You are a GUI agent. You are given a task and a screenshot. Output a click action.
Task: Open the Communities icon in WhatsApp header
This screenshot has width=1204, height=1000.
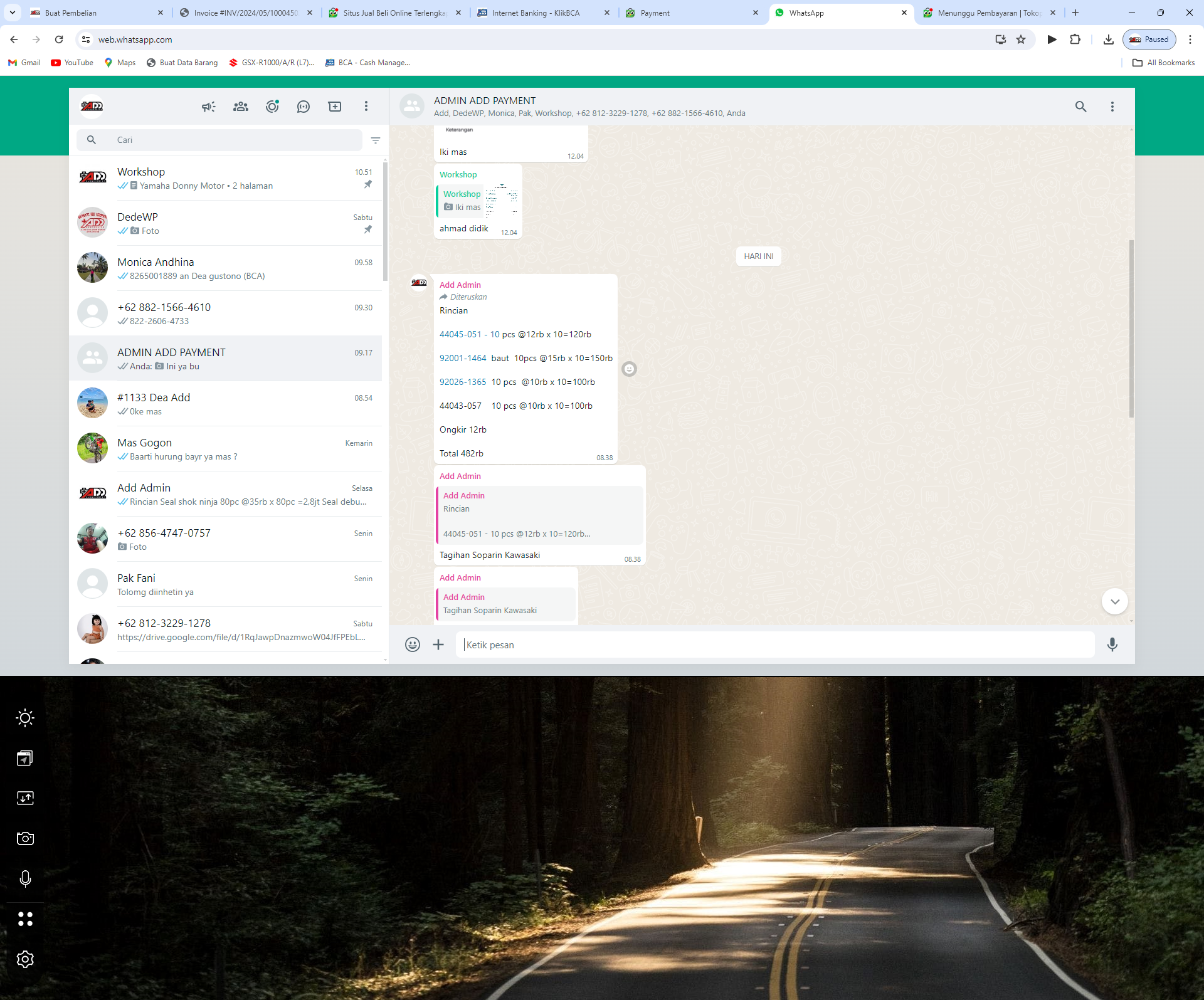pos(241,107)
